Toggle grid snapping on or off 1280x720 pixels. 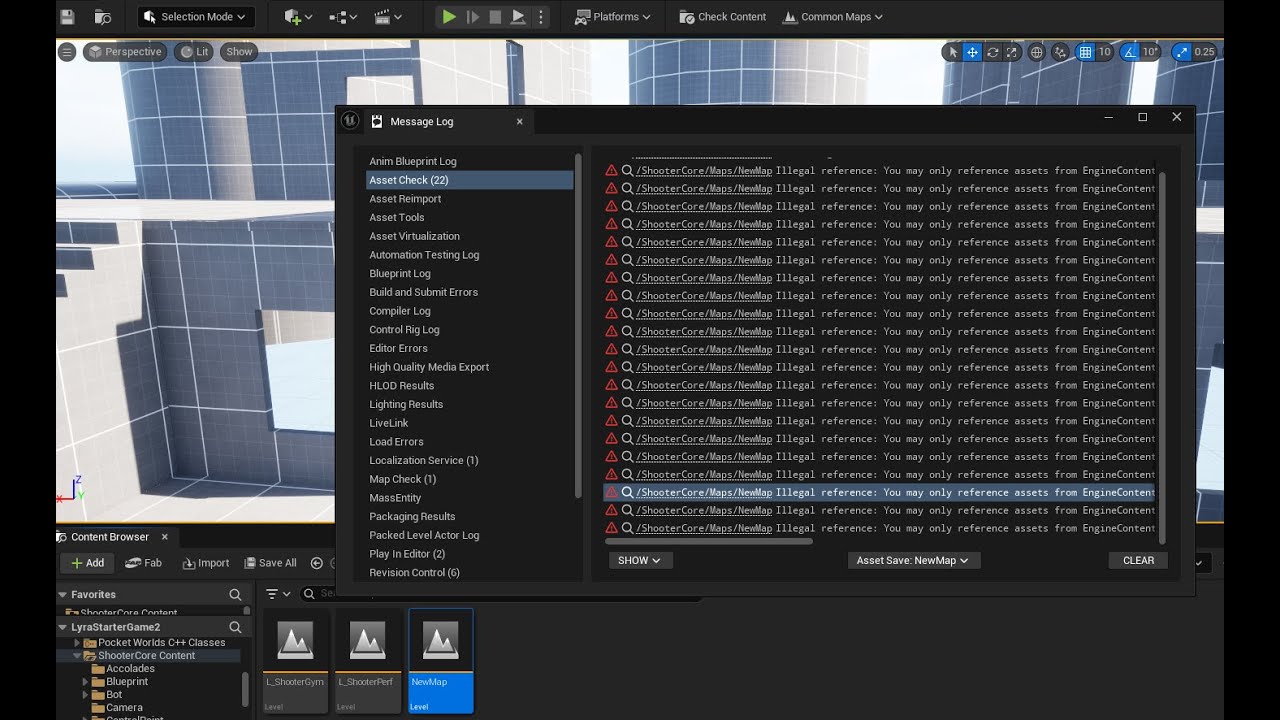[x=1085, y=52]
